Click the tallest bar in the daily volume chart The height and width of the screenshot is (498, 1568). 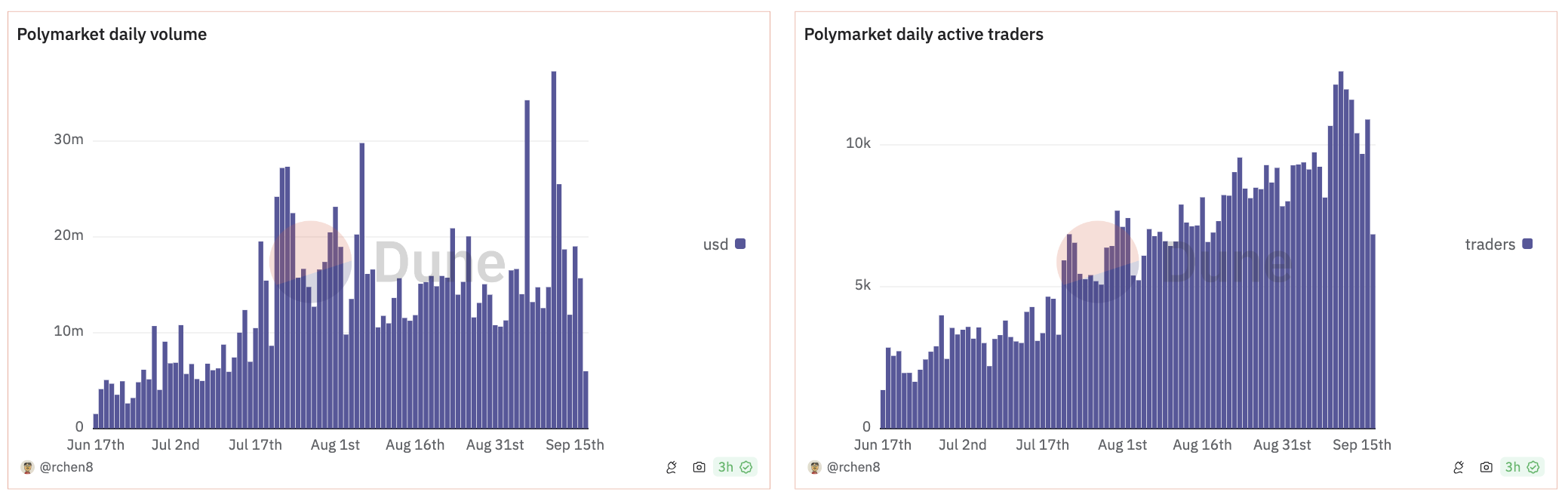[554, 249]
